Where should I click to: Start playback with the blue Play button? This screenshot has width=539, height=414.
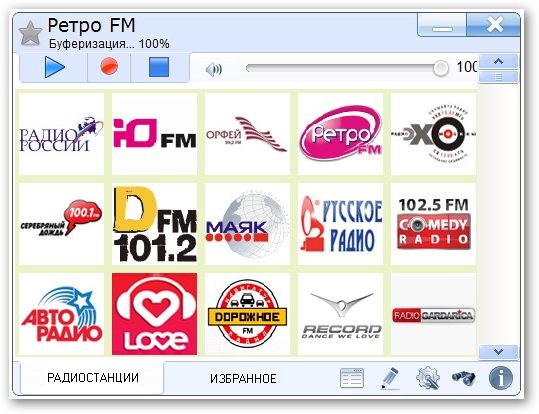(54, 67)
